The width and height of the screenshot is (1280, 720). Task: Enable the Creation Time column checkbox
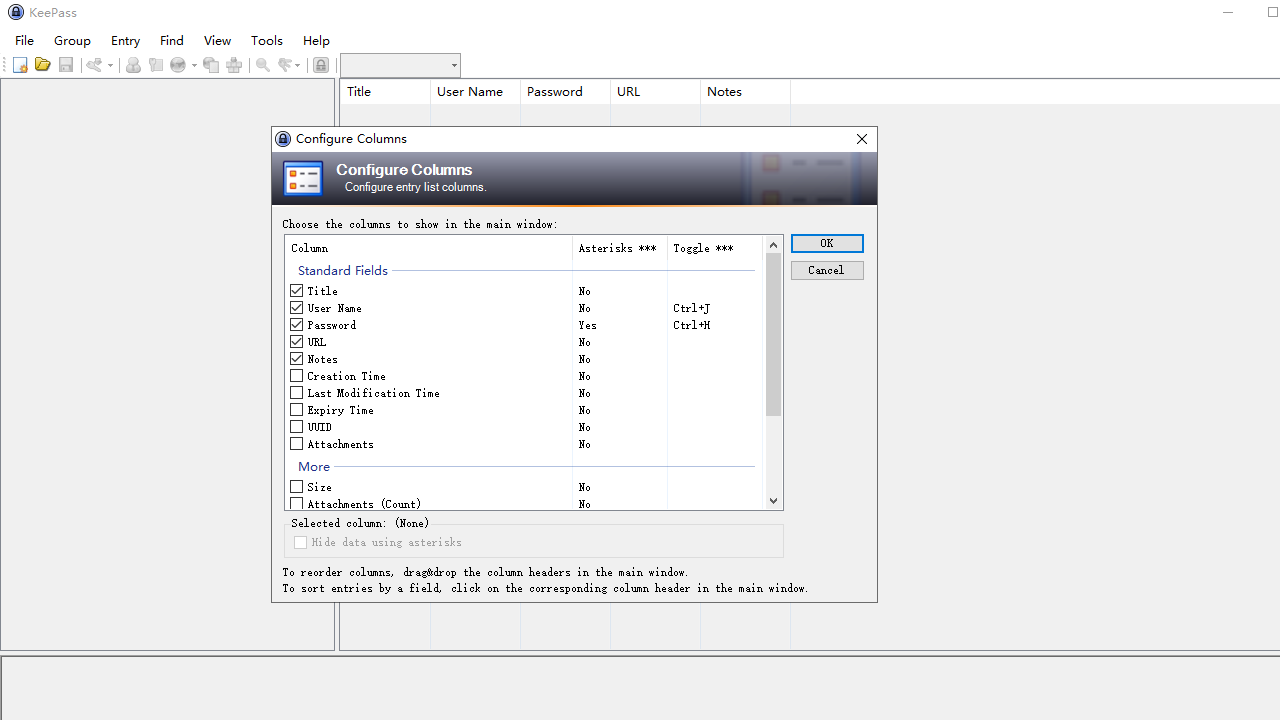pos(297,376)
